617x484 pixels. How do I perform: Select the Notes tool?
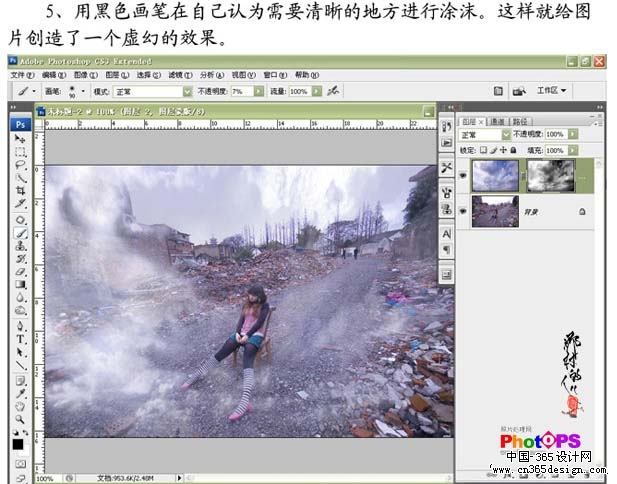(20, 381)
